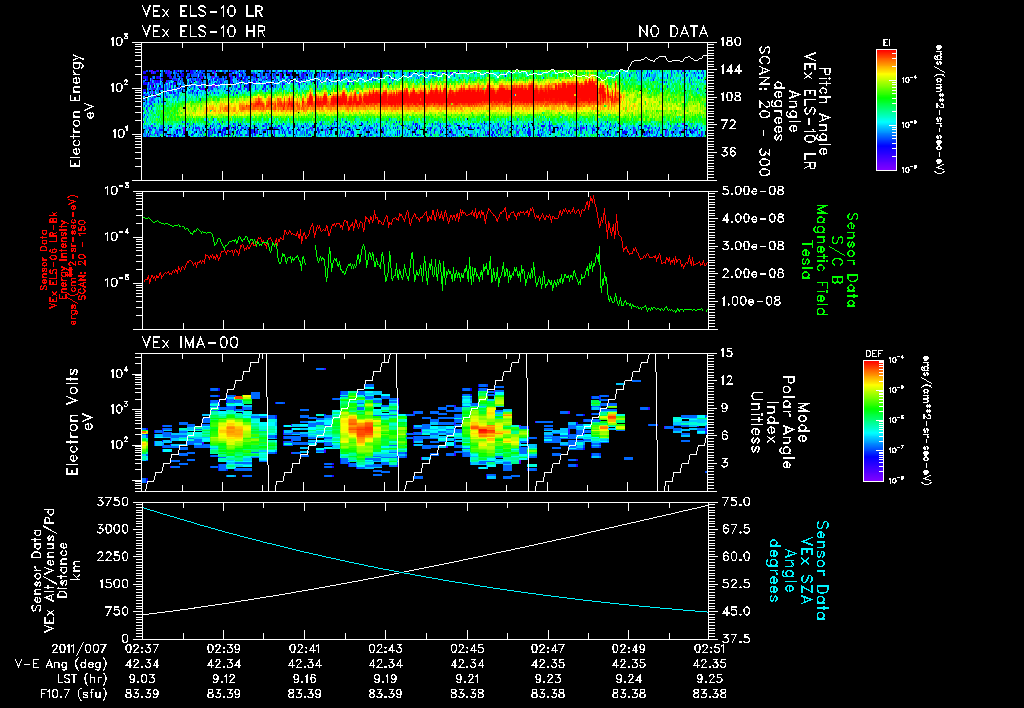Click the '02:41' time tick label
Screen dimensions: 1024x708
304,649
